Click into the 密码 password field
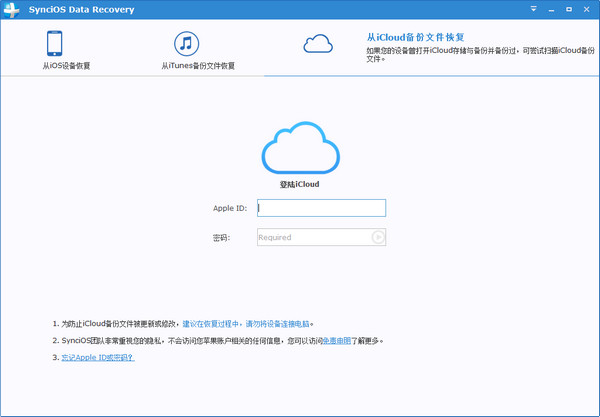The height and width of the screenshot is (417, 600). pyautogui.click(x=312, y=238)
